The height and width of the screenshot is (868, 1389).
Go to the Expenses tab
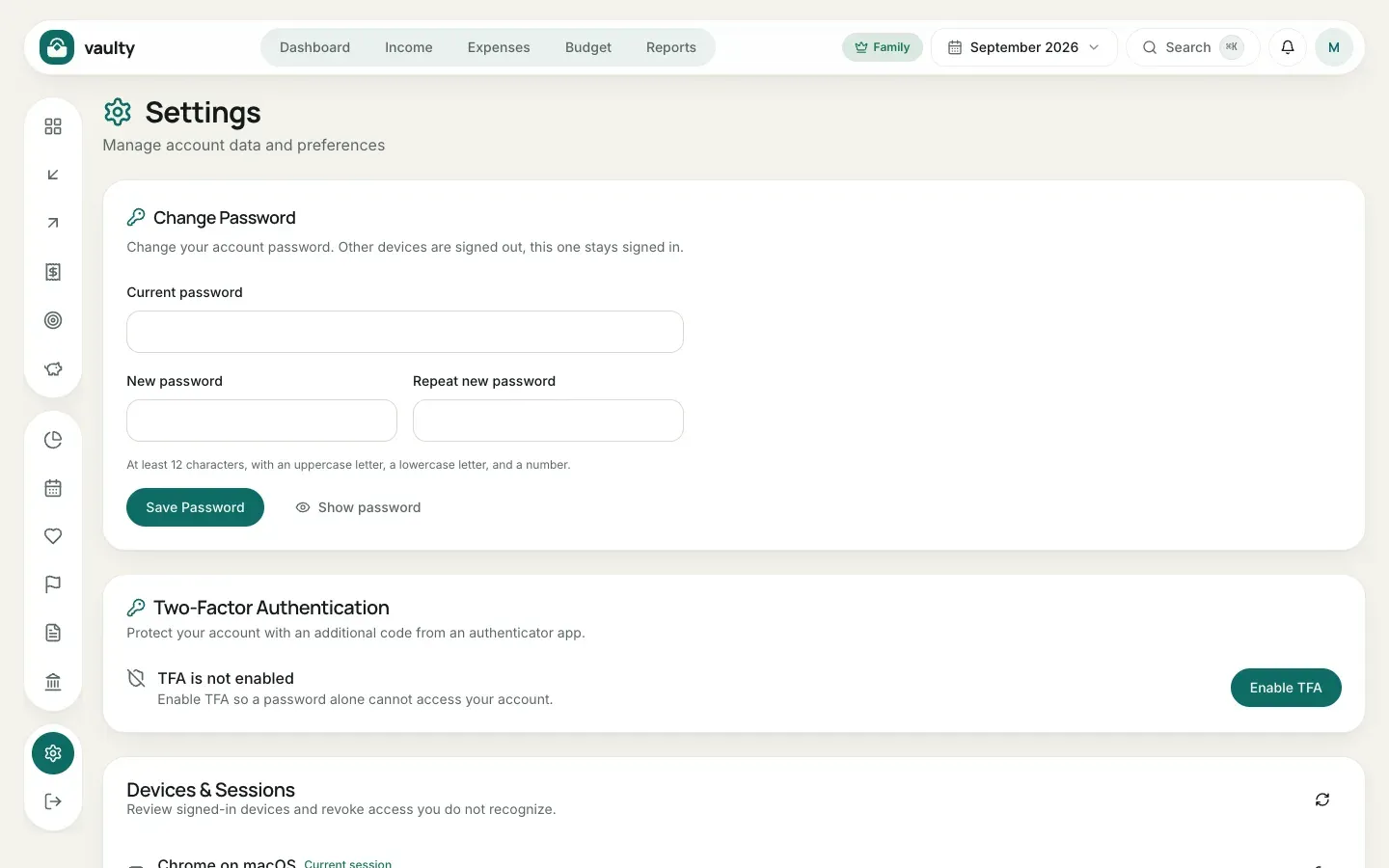(x=499, y=47)
